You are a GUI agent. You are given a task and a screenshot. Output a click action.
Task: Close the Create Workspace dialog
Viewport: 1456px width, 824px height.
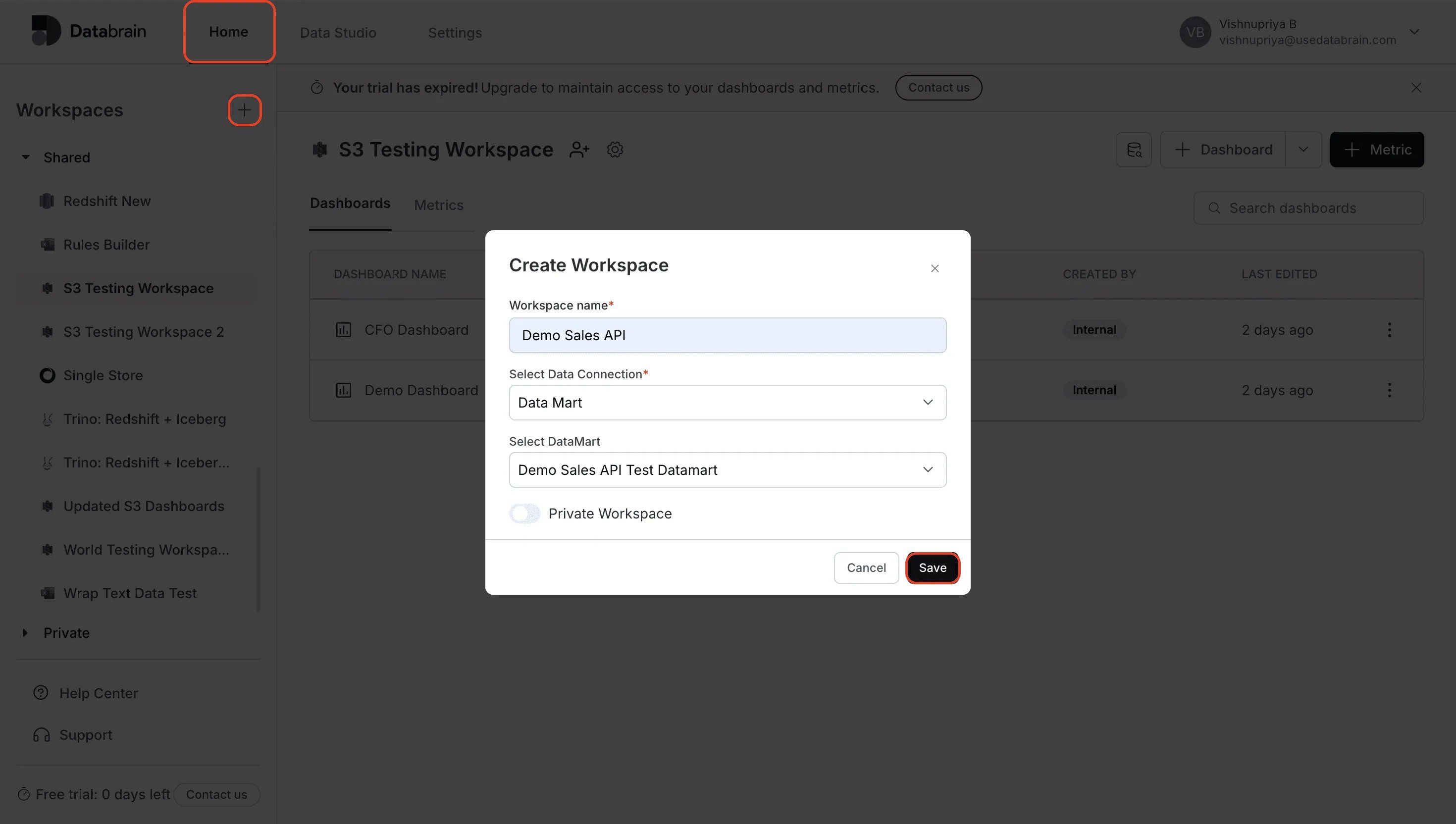point(935,268)
